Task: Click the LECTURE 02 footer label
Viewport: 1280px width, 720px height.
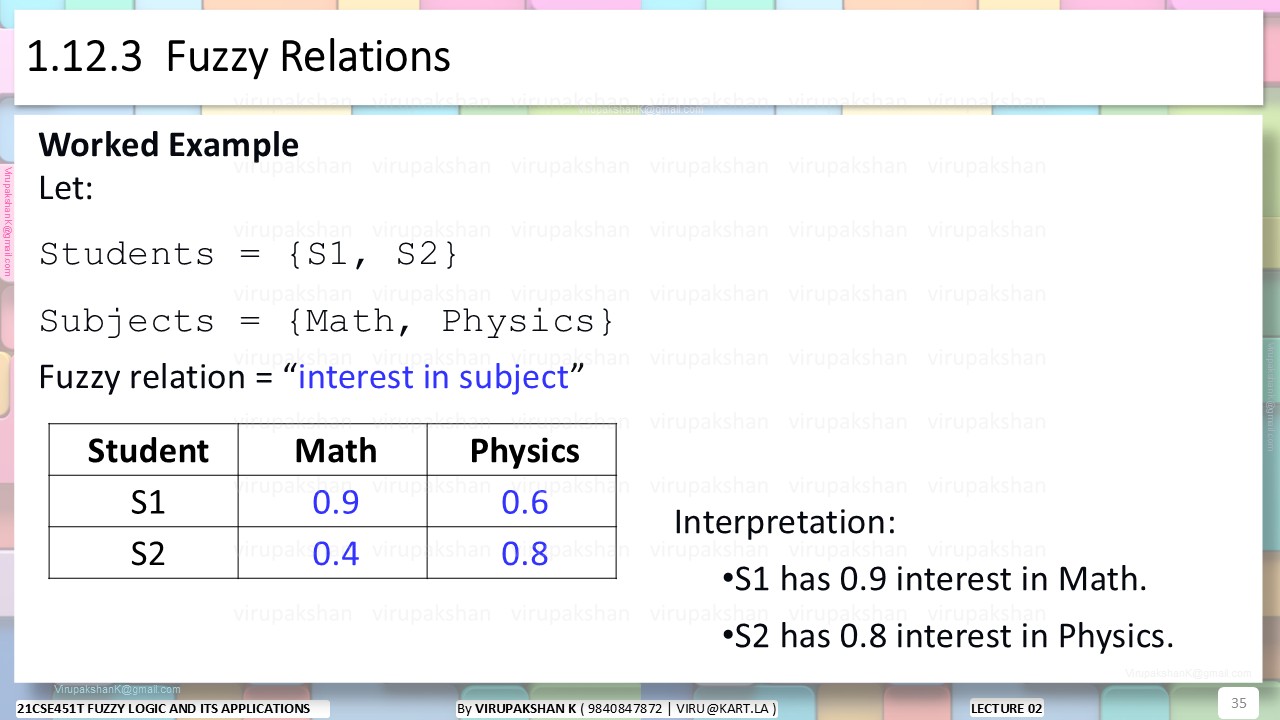Action: [1007, 709]
